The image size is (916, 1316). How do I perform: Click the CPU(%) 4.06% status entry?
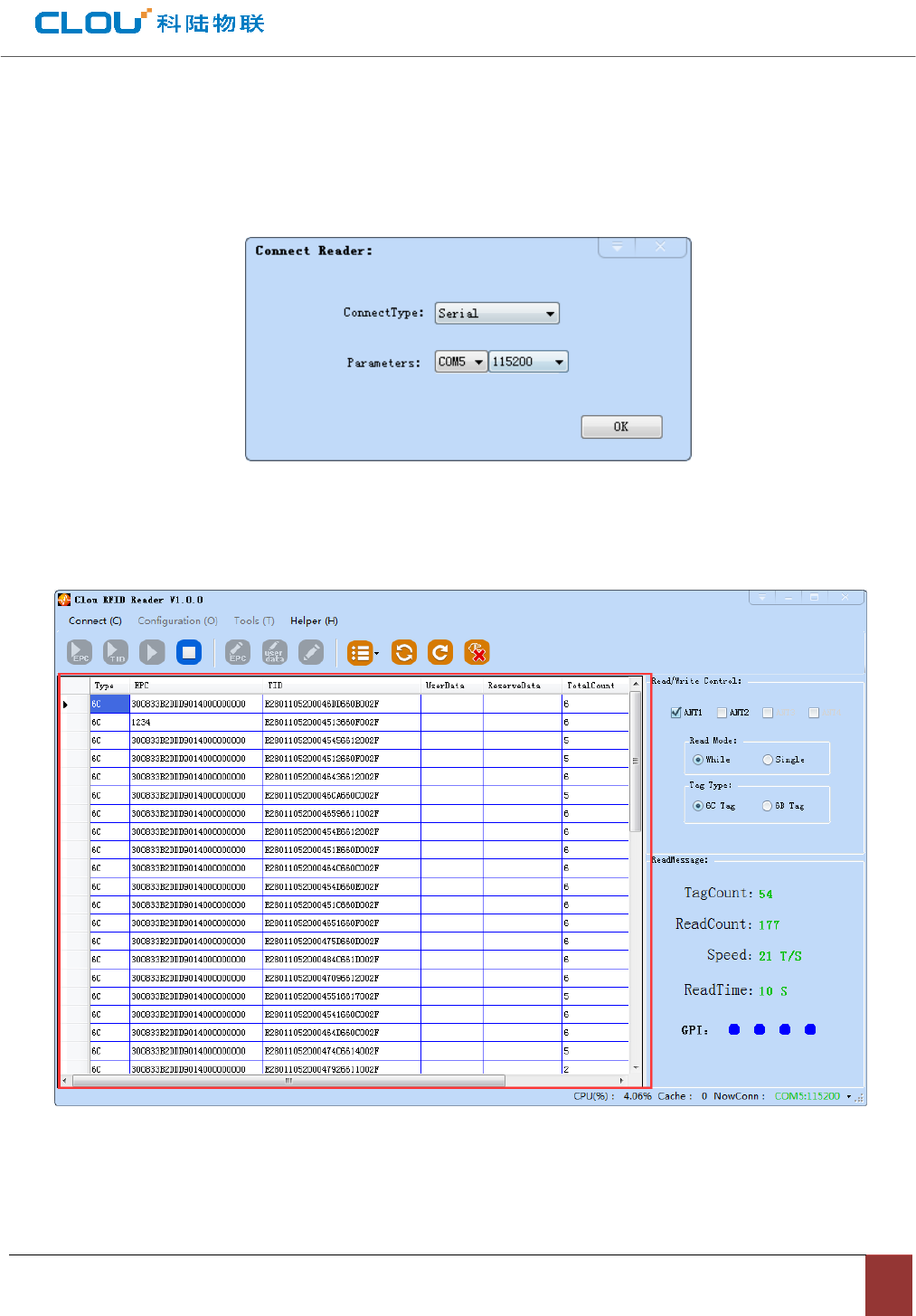click(612, 1096)
